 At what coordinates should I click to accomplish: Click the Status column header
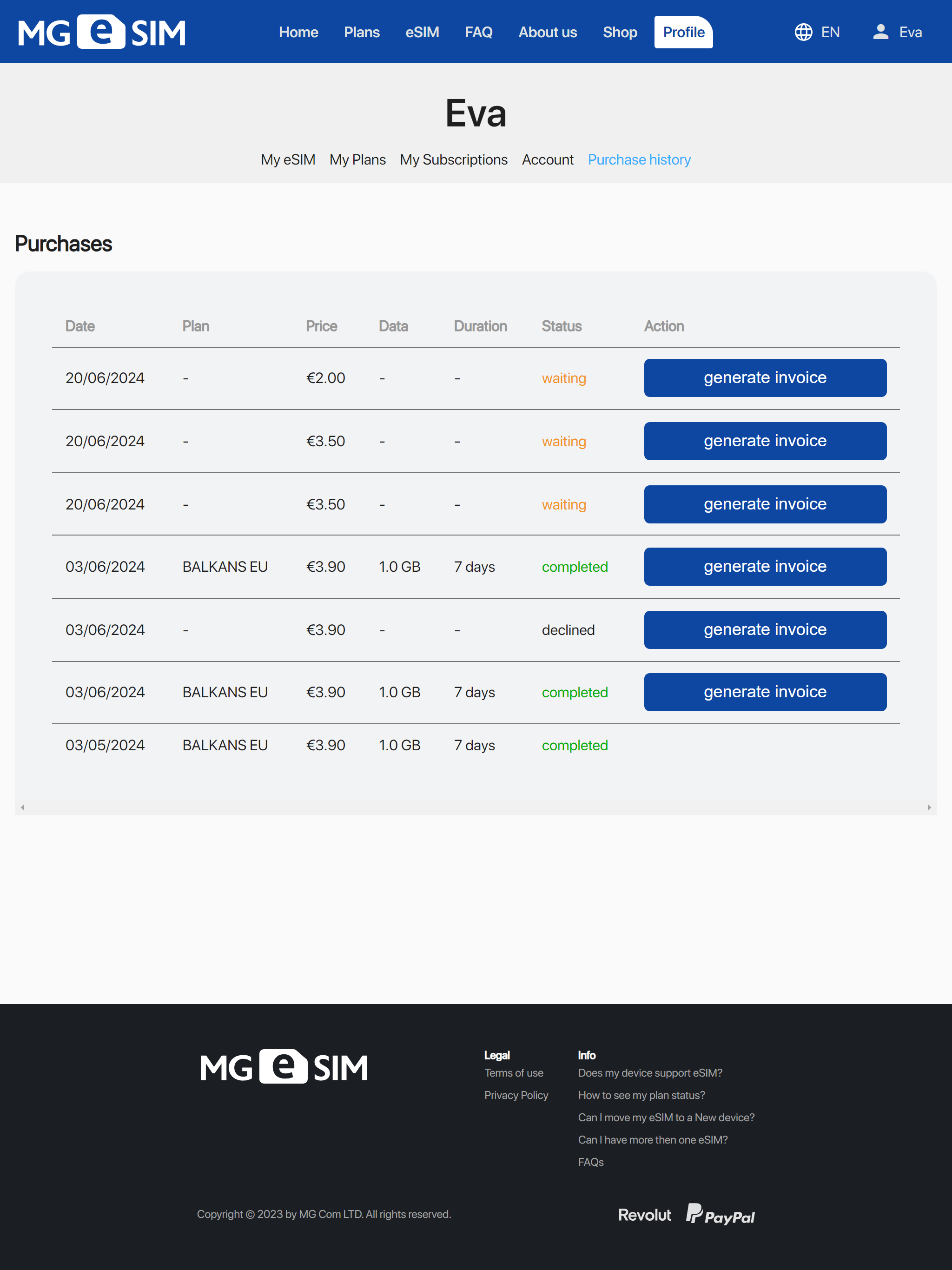(562, 326)
